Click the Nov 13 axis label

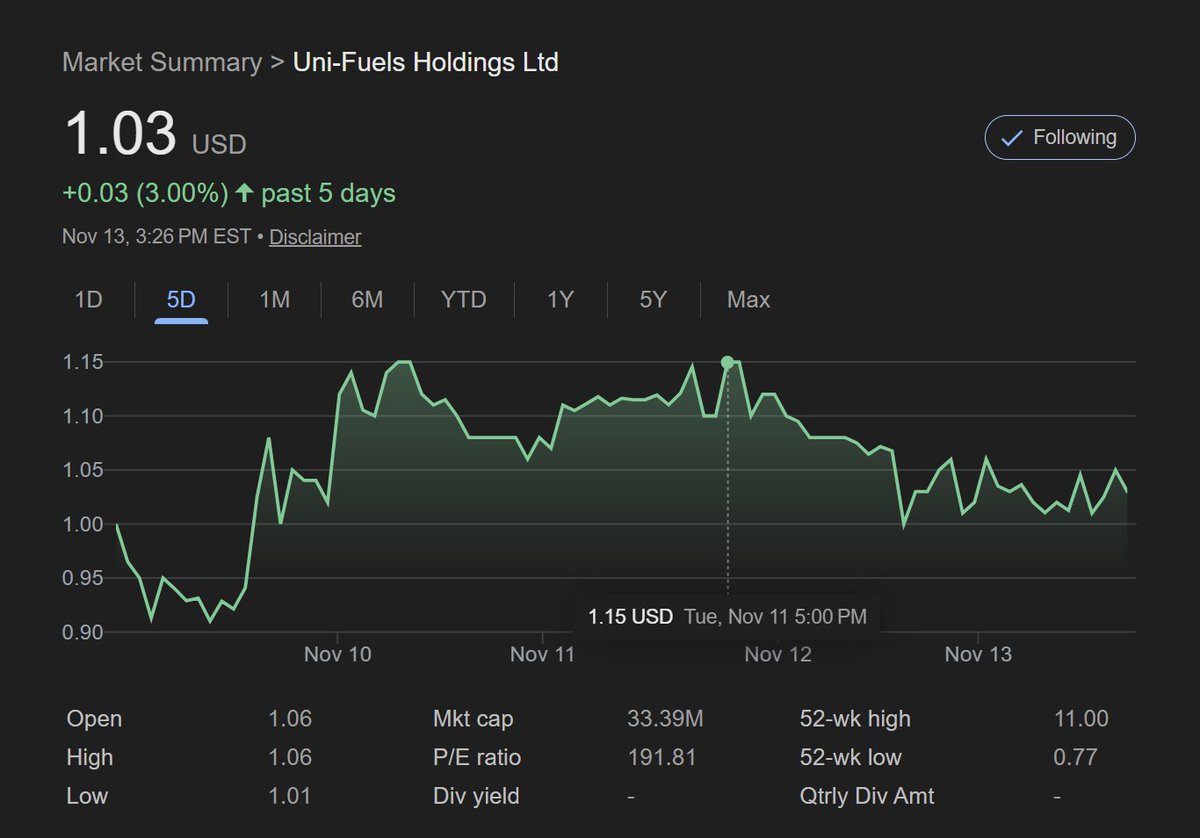(x=978, y=654)
